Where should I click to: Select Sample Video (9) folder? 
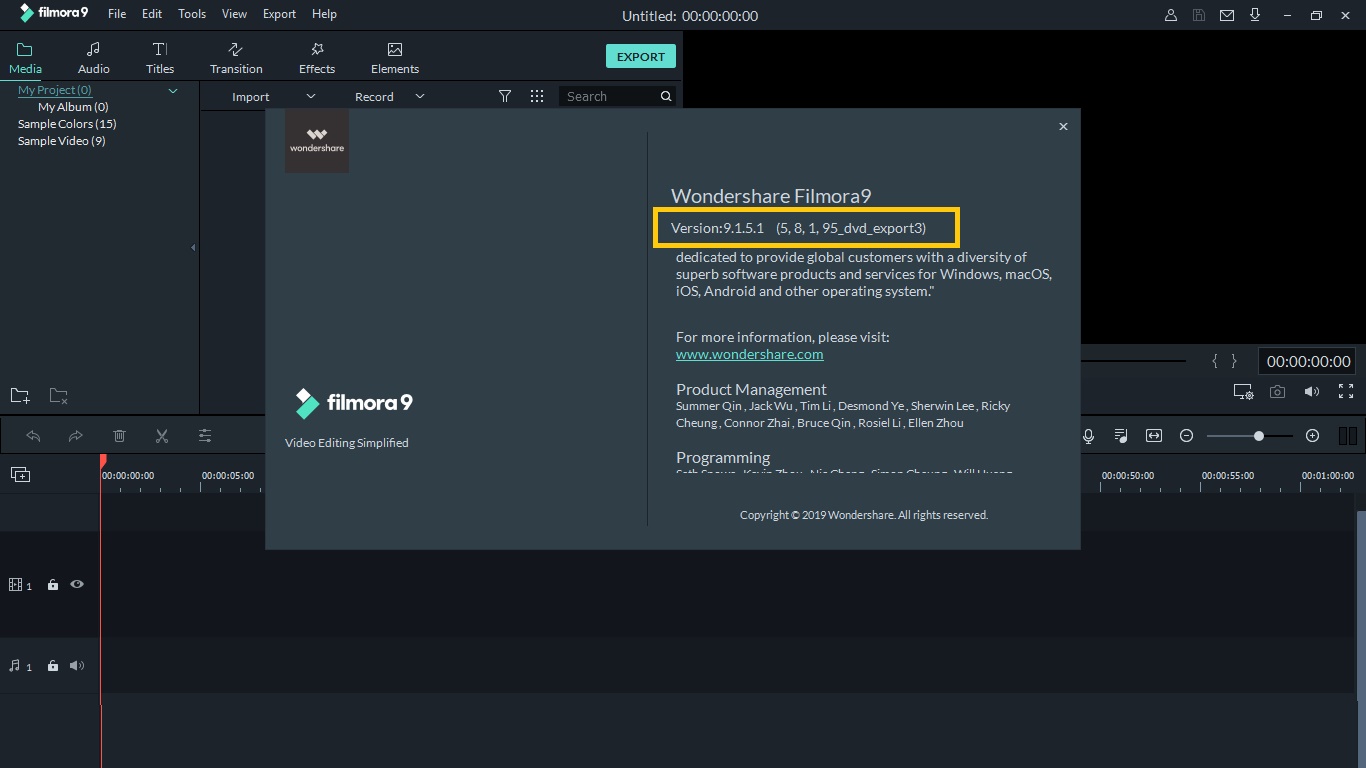tap(61, 141)
